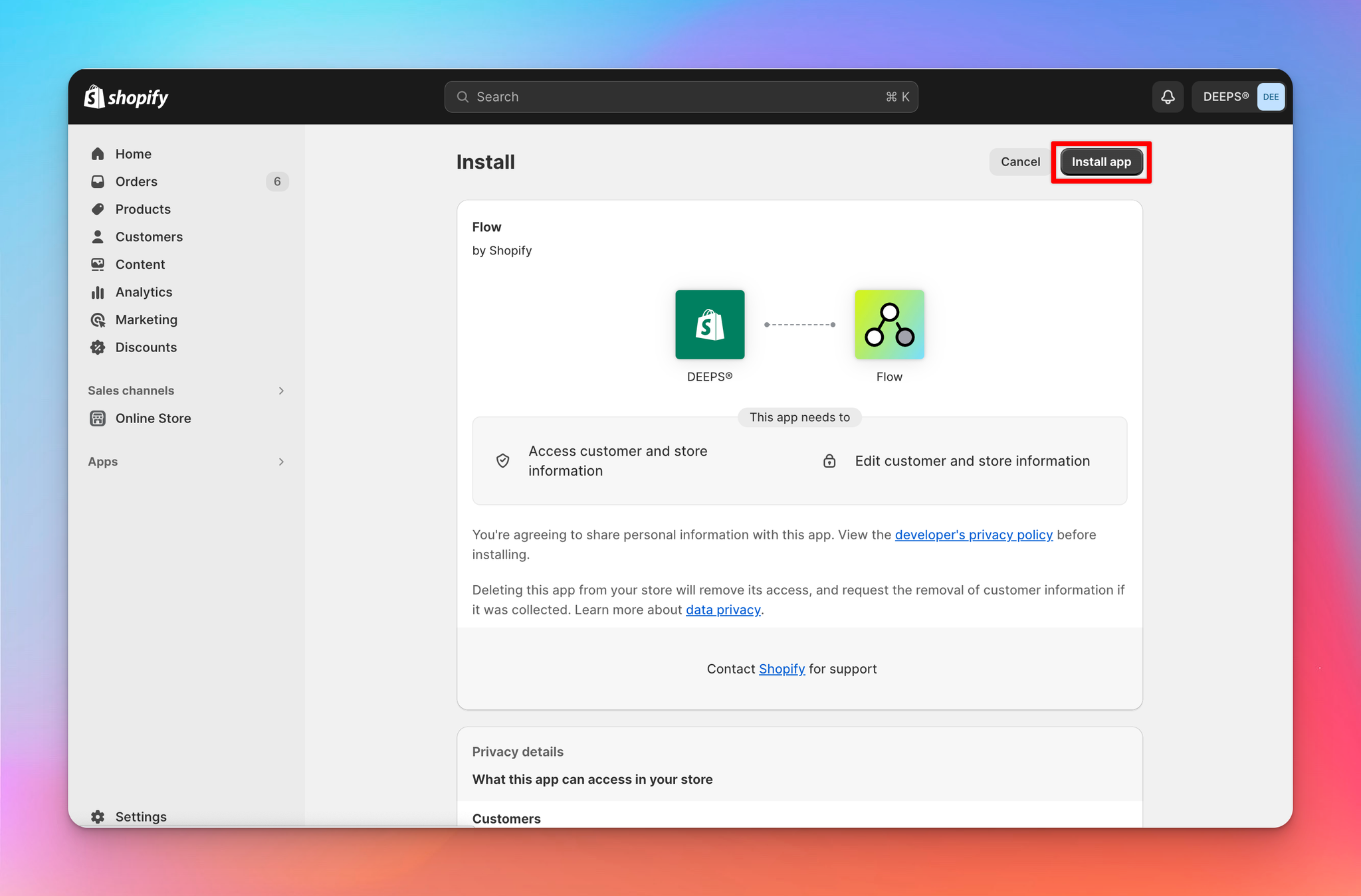Click the Install page title
1361x896 pixels.
point(486,162)
